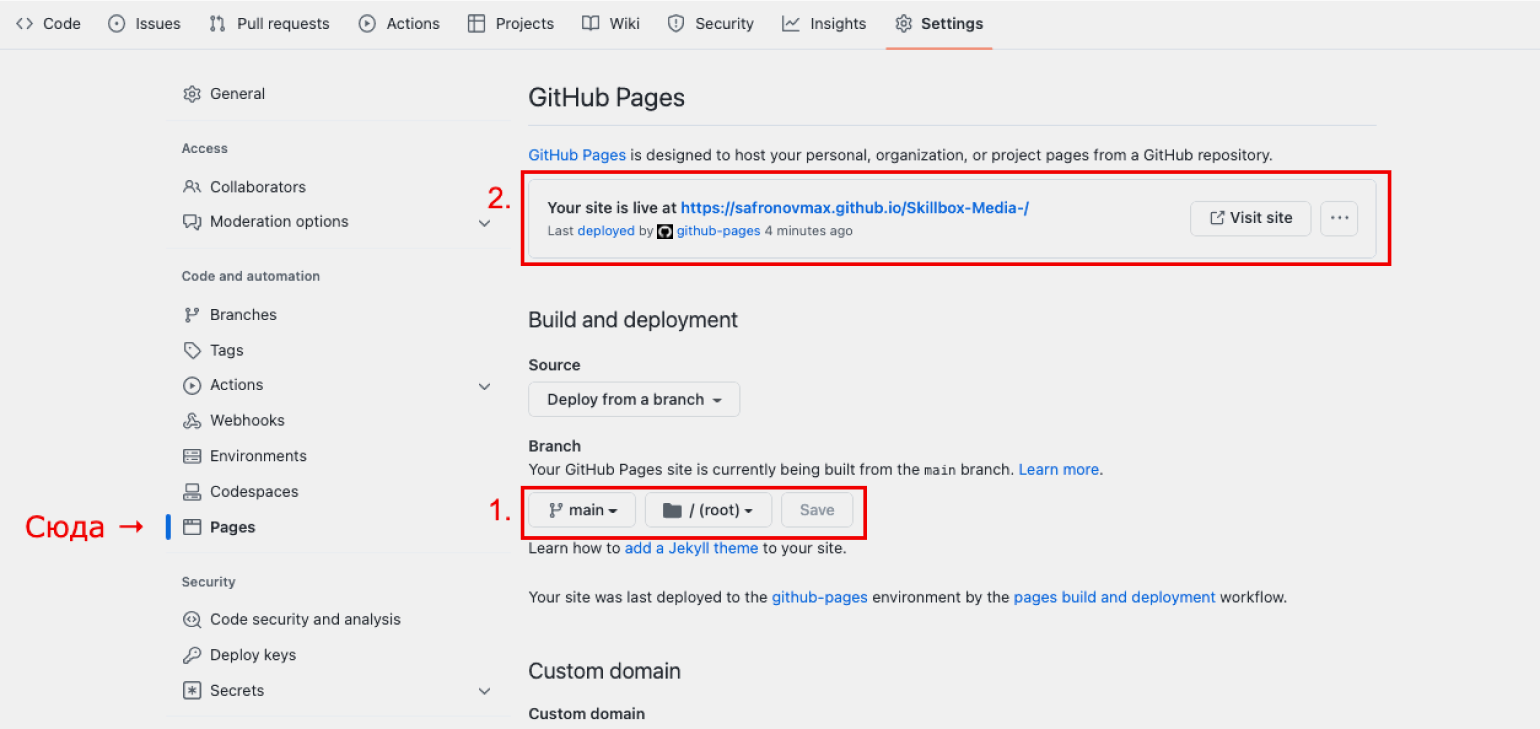Click the GitHub Pages documentation link
This screenshot has width=1540, height=729.
coord(577,155)
